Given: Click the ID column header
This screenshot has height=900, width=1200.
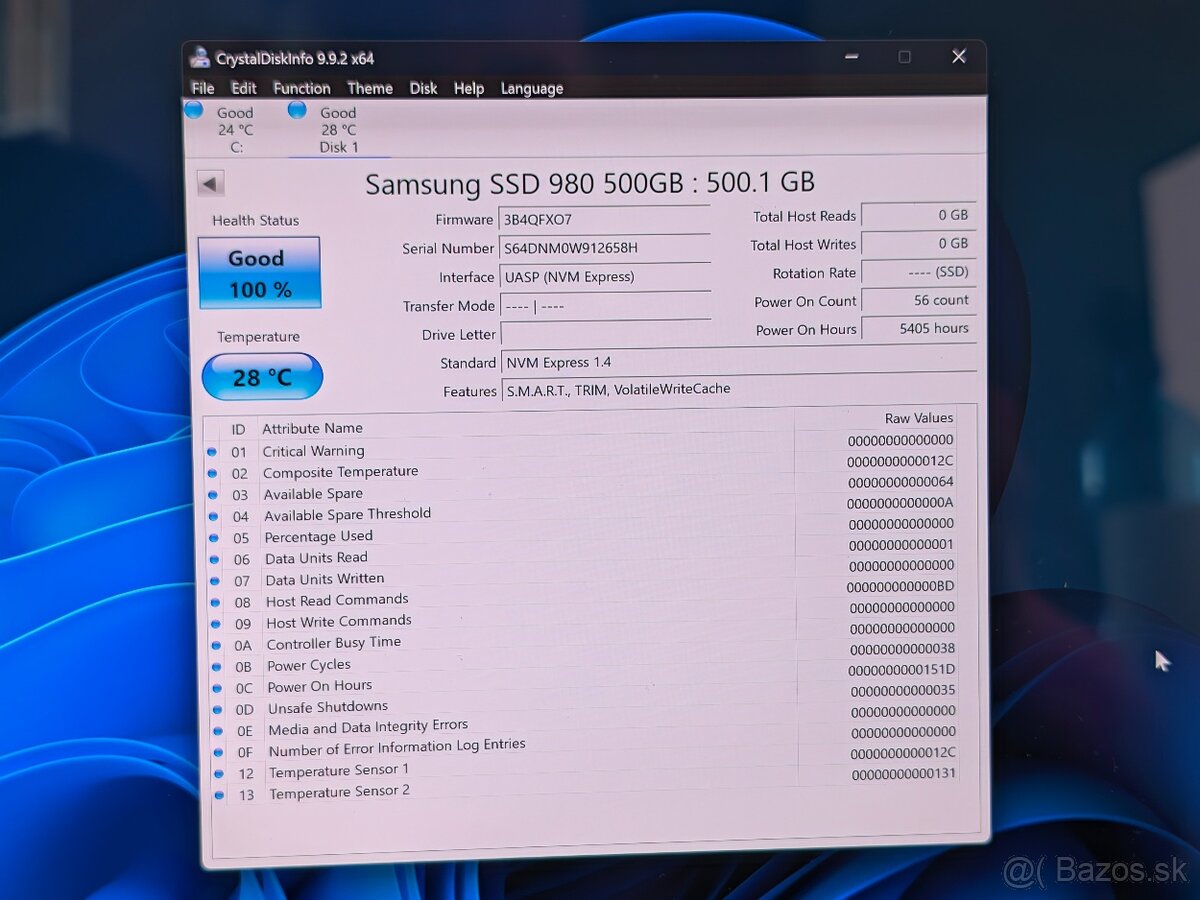Looking at the screenshot, I should click(x=238, y=429).
